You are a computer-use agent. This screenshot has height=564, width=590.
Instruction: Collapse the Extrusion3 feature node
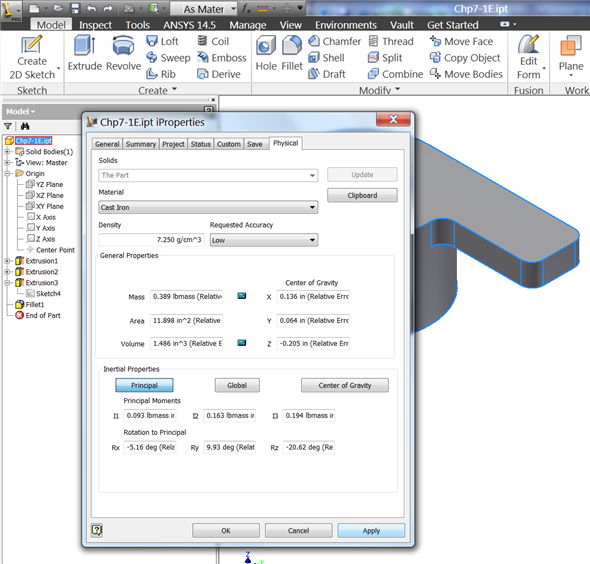pos(7,283)
